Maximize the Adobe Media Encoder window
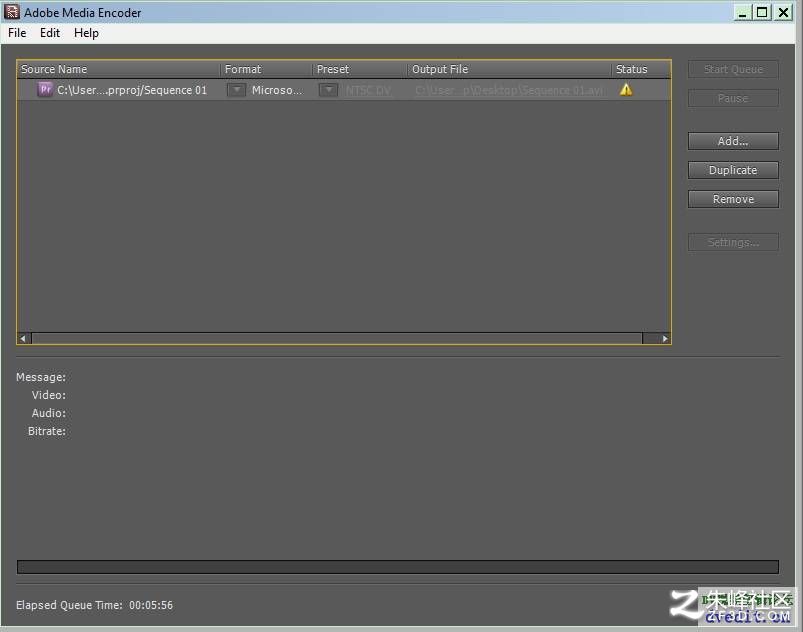Screen dimensions: 803x632 pyautogui.click(x=762, y=12)
